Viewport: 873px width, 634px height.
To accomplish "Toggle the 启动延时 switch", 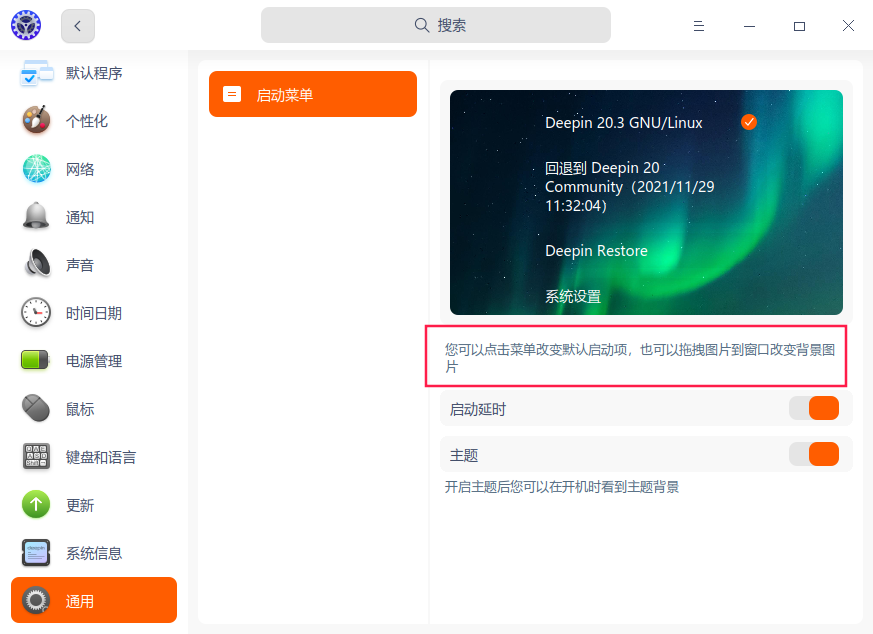I will (x=814, y=408).
